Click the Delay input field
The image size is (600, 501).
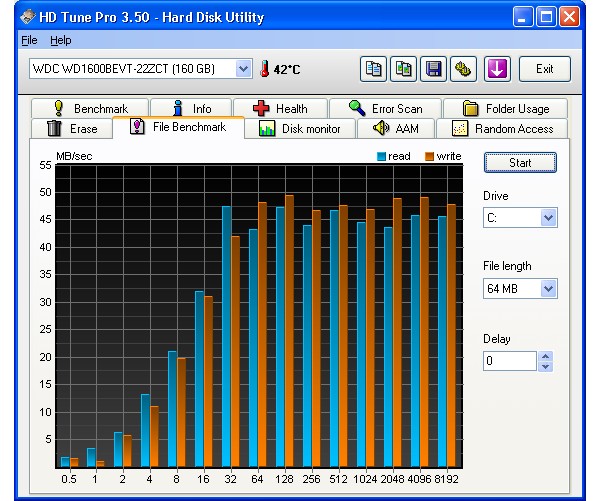tap(510, 361)
